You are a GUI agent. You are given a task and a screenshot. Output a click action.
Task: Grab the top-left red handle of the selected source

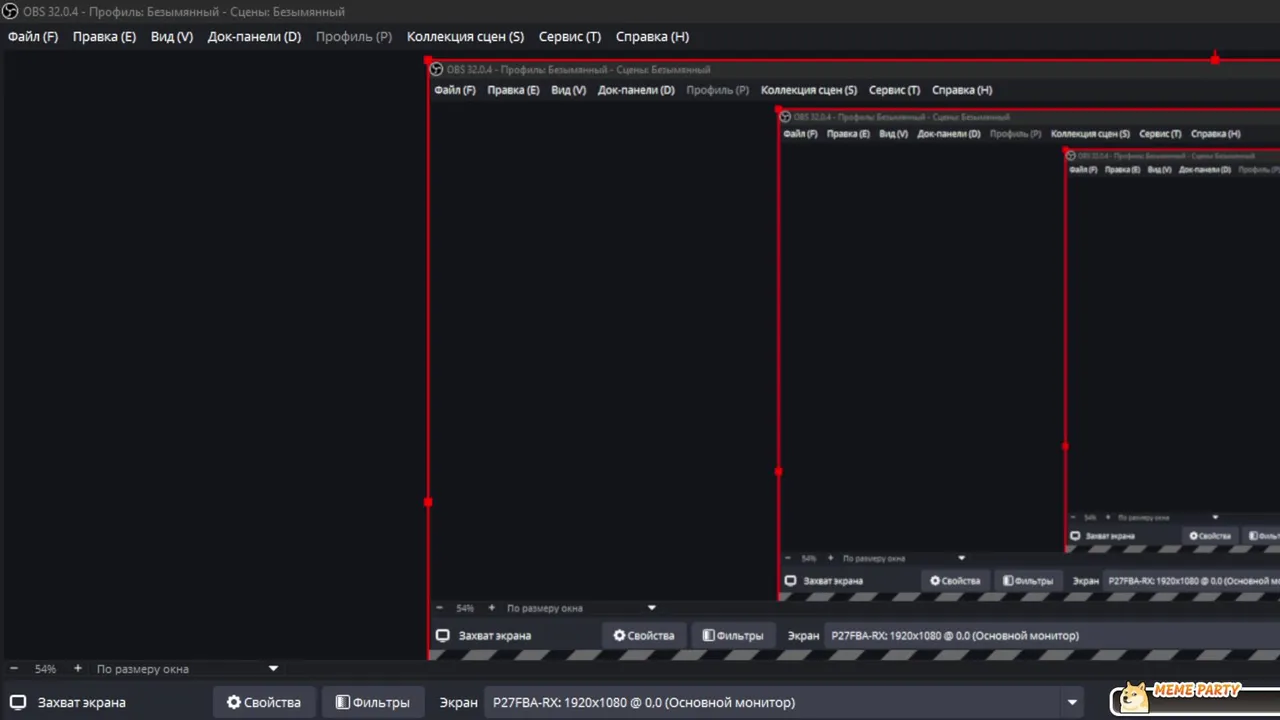click(428, 60)
